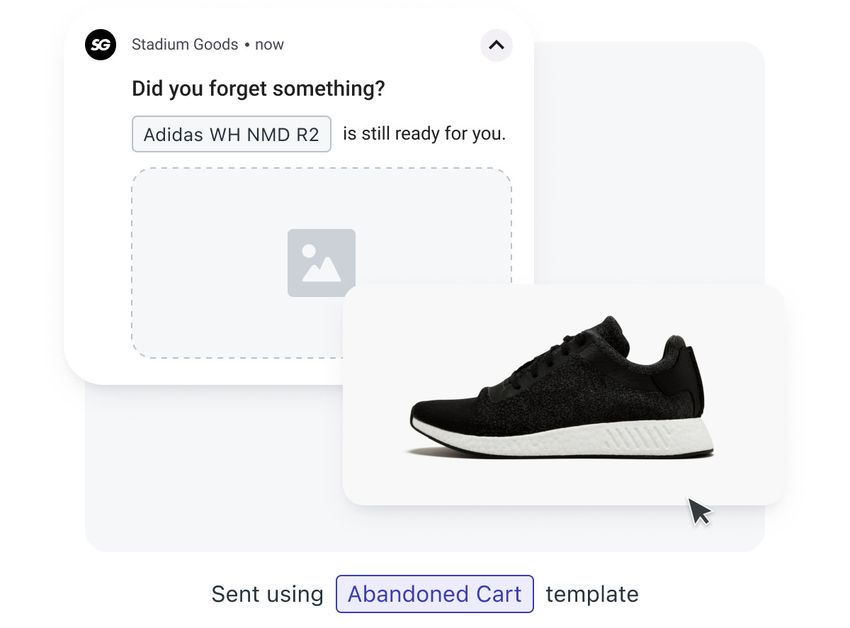Select the Adidas WH NMD R2 variable tag
The height and width of the screenshot is (628, 850).
(x=231, y=134)
